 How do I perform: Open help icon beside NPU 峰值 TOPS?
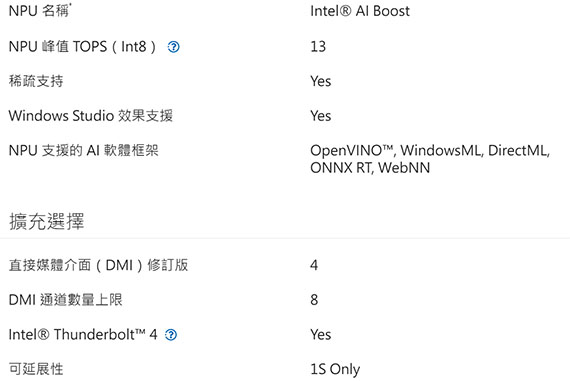click(173, 47)
